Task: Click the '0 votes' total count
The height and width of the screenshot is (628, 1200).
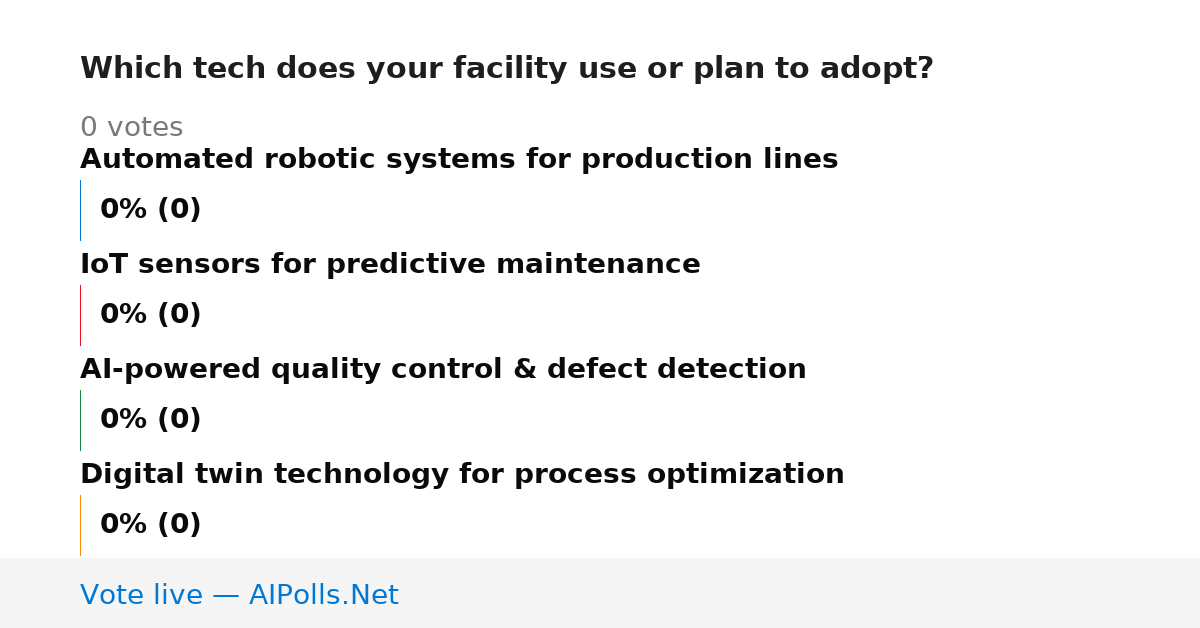Action: (131, 128)
